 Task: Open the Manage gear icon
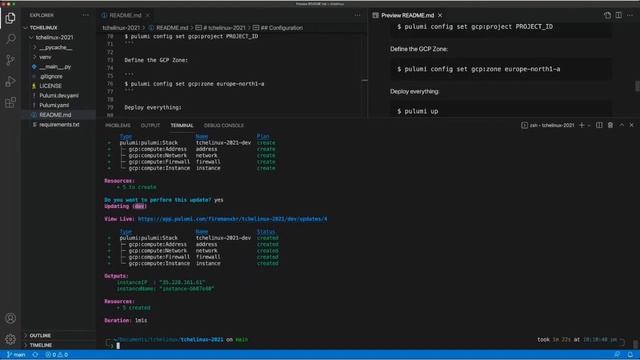coord(11,339)
